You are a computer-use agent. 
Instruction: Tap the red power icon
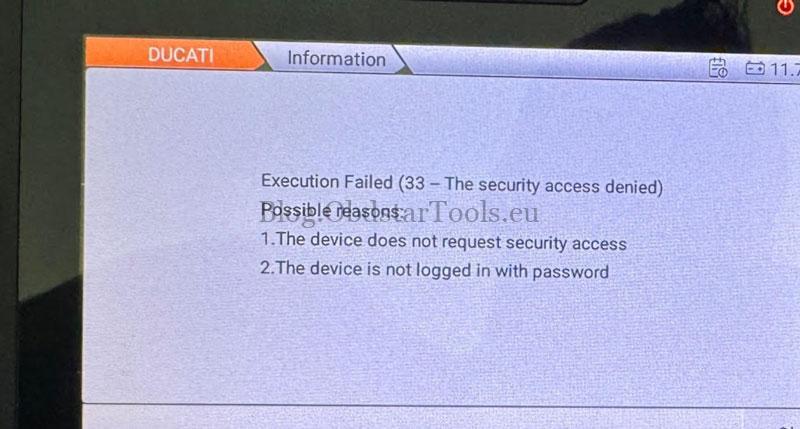coord(786,7)
